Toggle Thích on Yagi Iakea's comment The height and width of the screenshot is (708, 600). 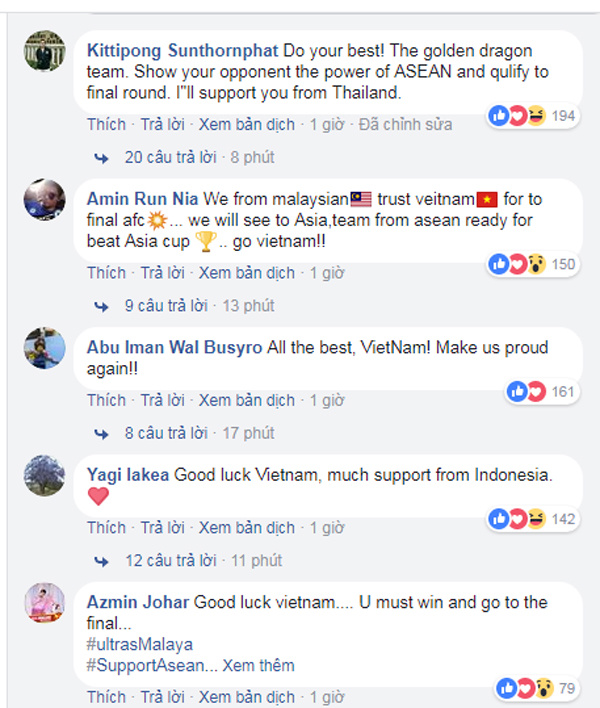107,528
